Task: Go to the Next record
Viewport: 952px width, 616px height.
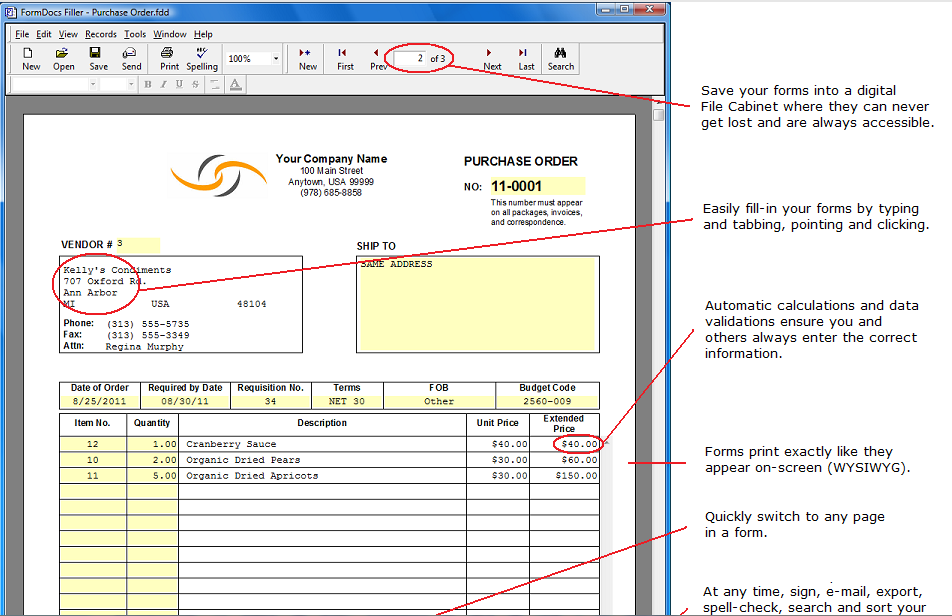Action: coord(491,58)
